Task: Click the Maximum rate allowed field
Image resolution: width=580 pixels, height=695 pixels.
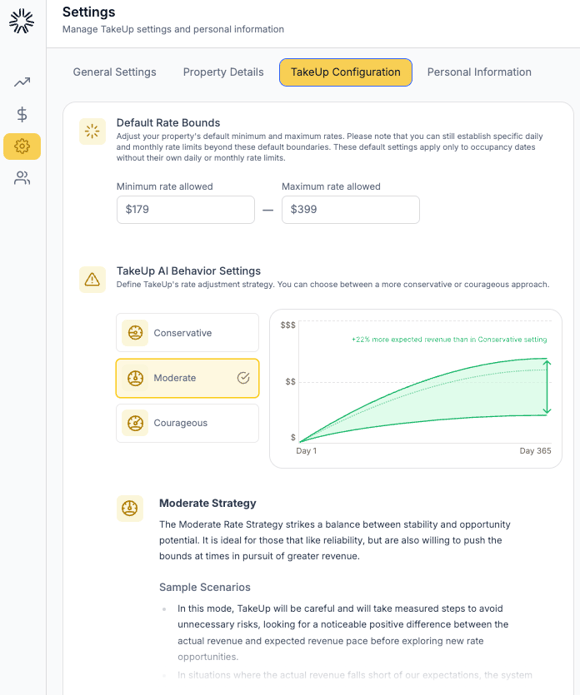Action: [350, 210]
